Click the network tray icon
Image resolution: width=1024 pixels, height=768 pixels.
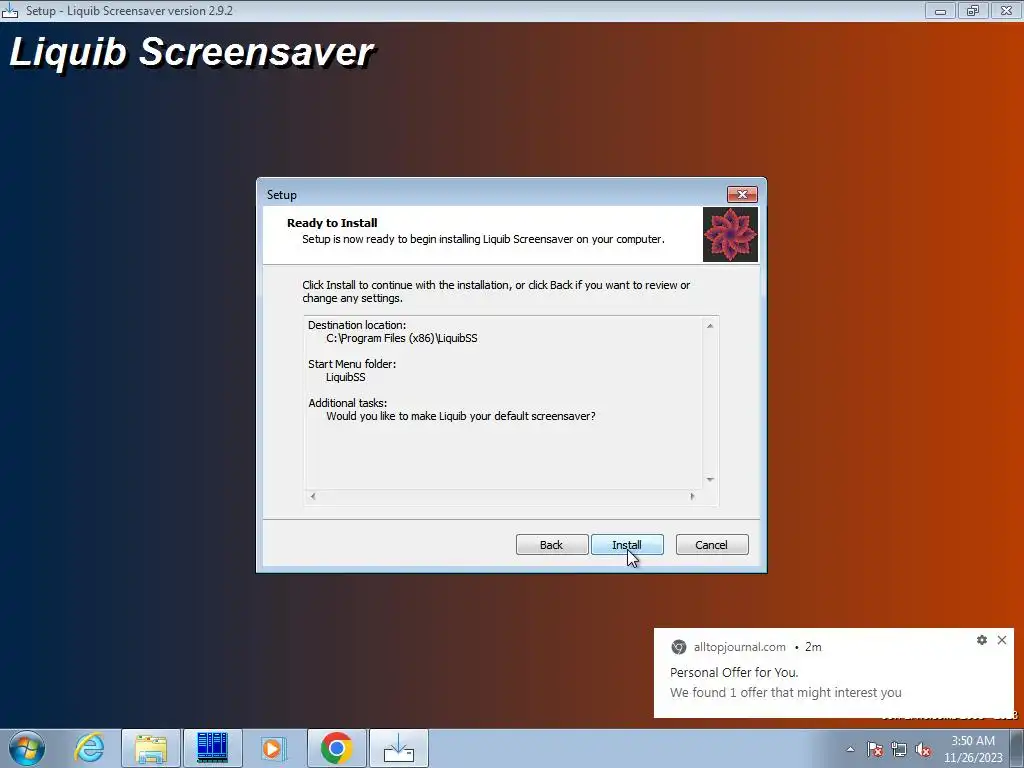(899, 749)
